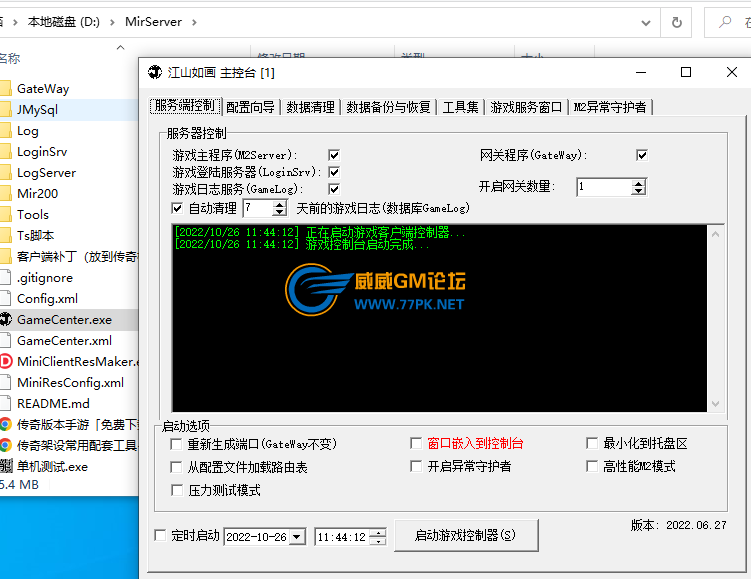Open M2异常守护者 tab
The image size is (751, 579).
(x=610, y=107)
